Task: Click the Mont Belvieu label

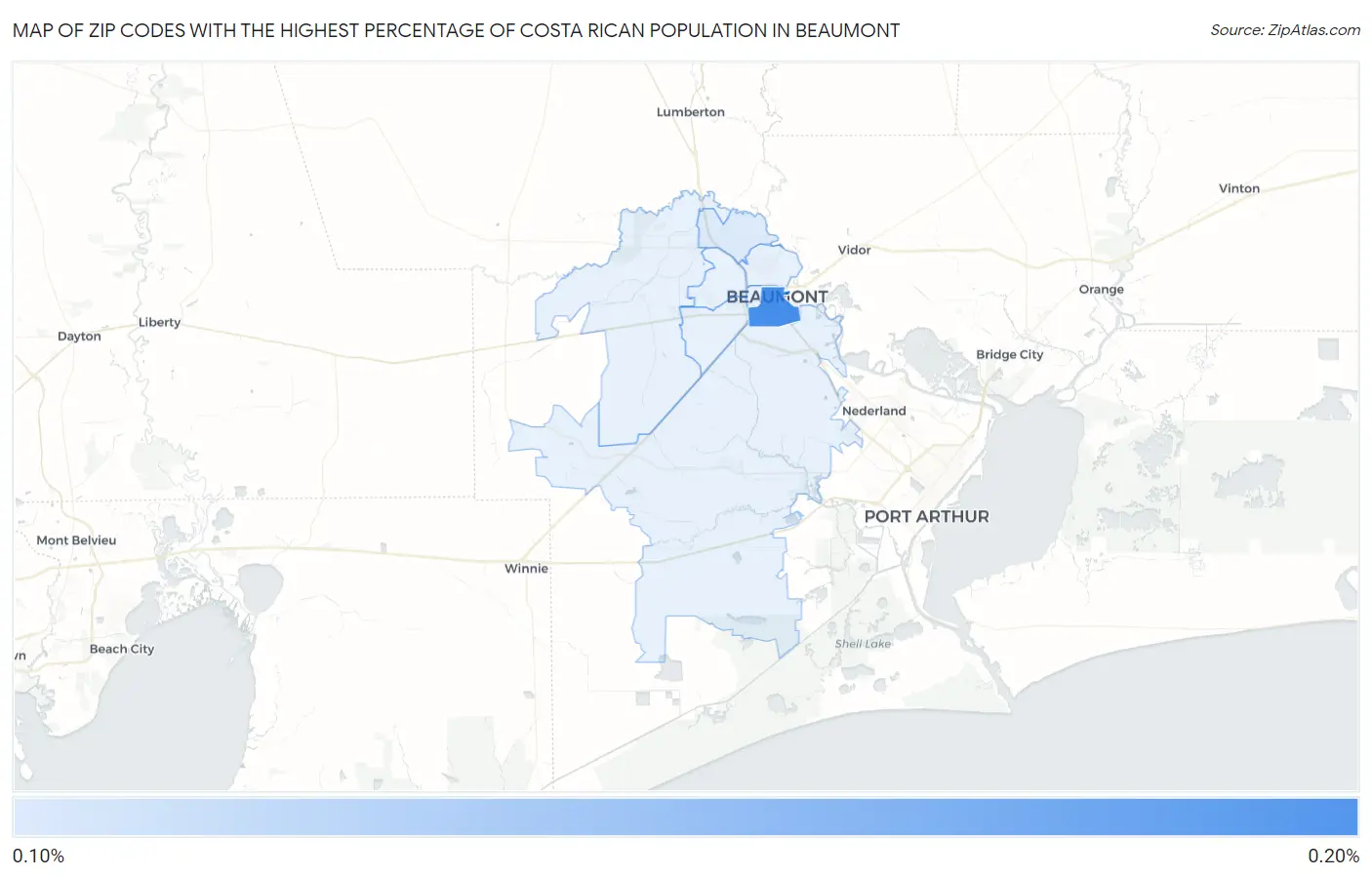Action: click(x=76, y=539)
